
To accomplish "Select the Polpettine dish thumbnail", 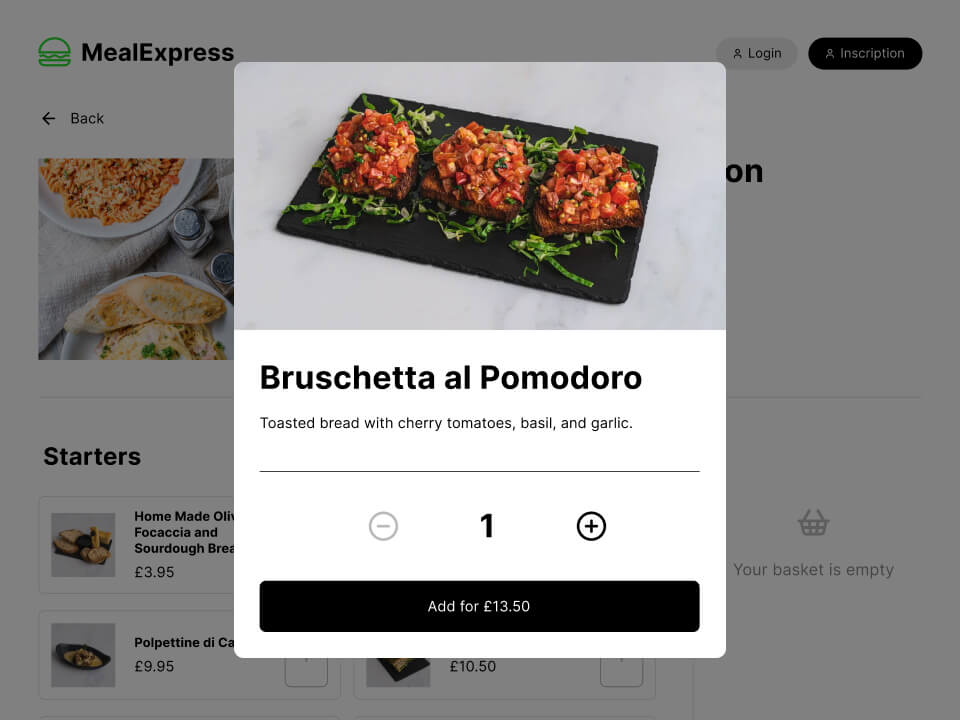I will point(83,655).
